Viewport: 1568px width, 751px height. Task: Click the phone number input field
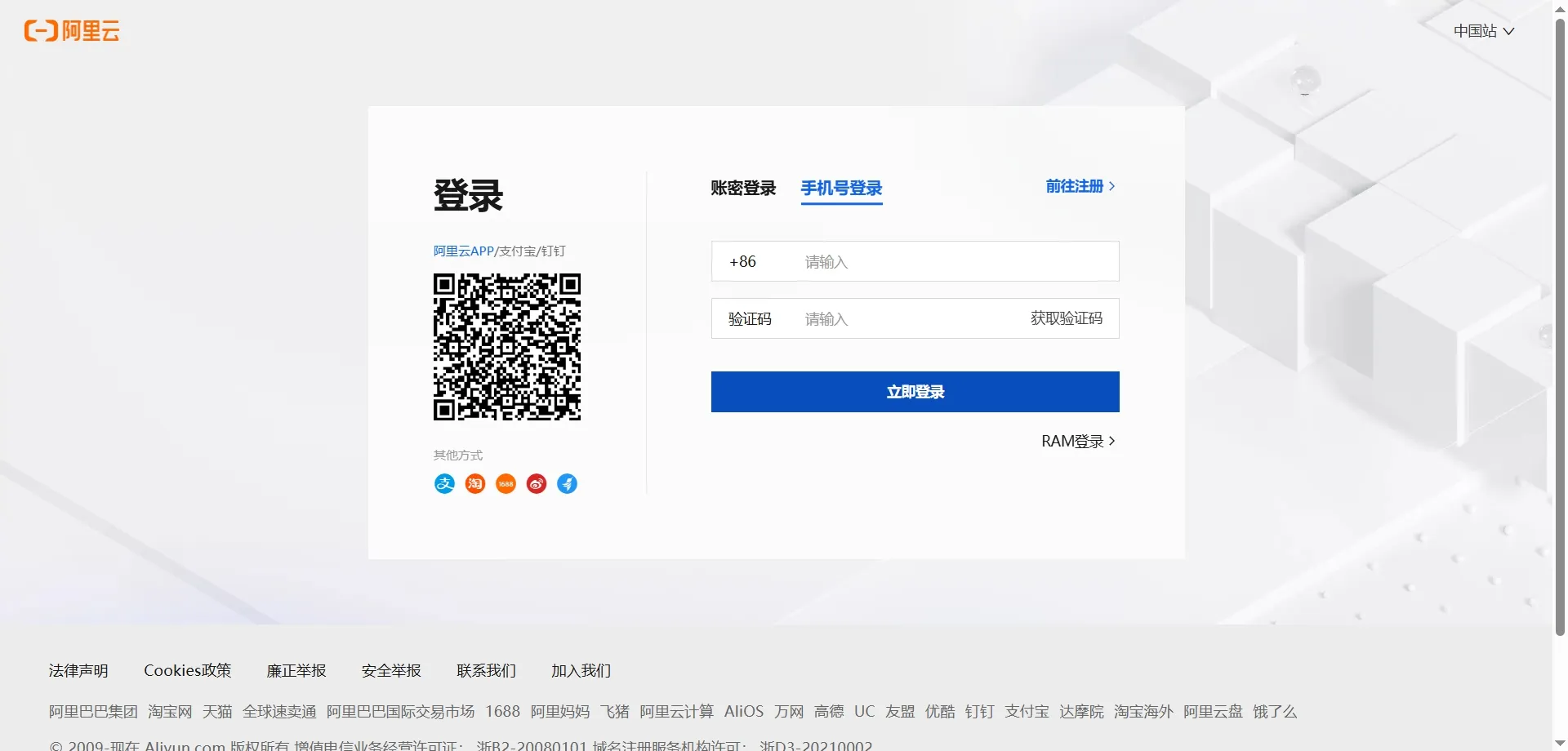(x=898, y=261)
